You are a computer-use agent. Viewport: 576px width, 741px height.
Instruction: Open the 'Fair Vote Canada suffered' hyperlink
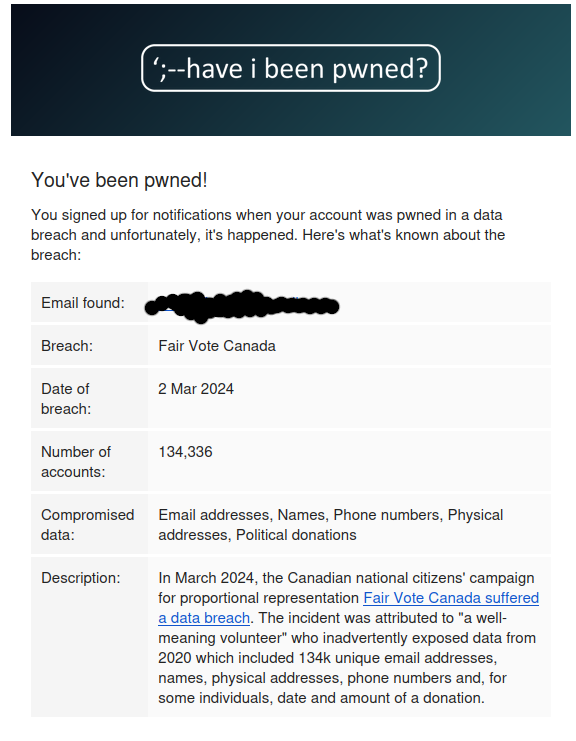coord(451,598)
